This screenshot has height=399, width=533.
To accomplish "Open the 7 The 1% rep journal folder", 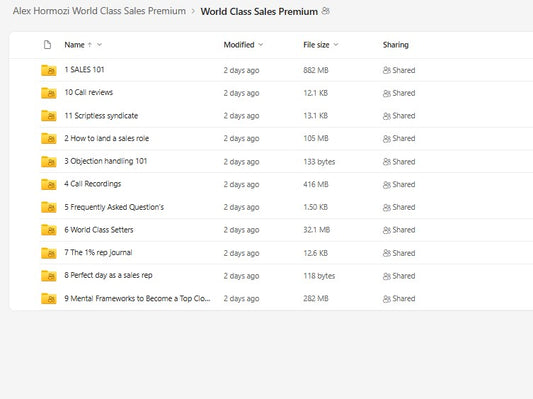I will tap(98, 253).
